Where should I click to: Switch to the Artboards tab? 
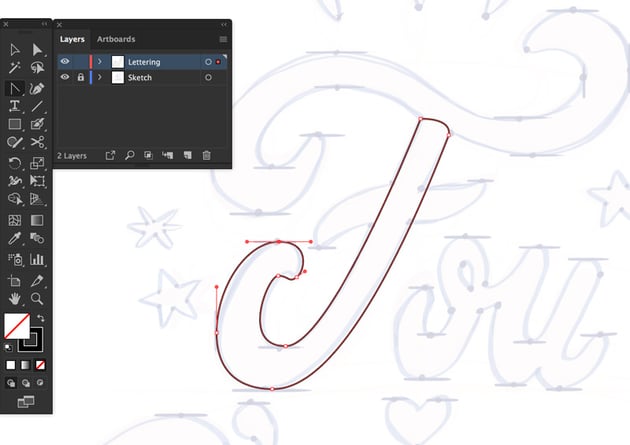click(116, 39)
